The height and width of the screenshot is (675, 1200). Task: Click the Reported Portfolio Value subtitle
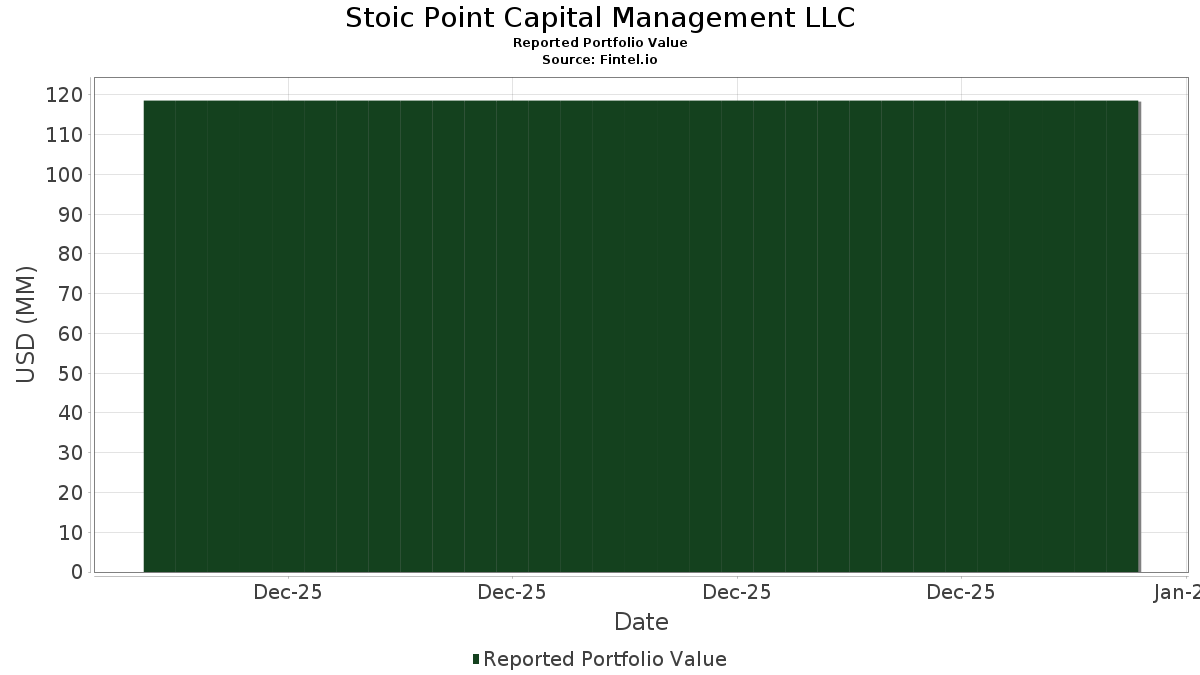pos(600,43)
